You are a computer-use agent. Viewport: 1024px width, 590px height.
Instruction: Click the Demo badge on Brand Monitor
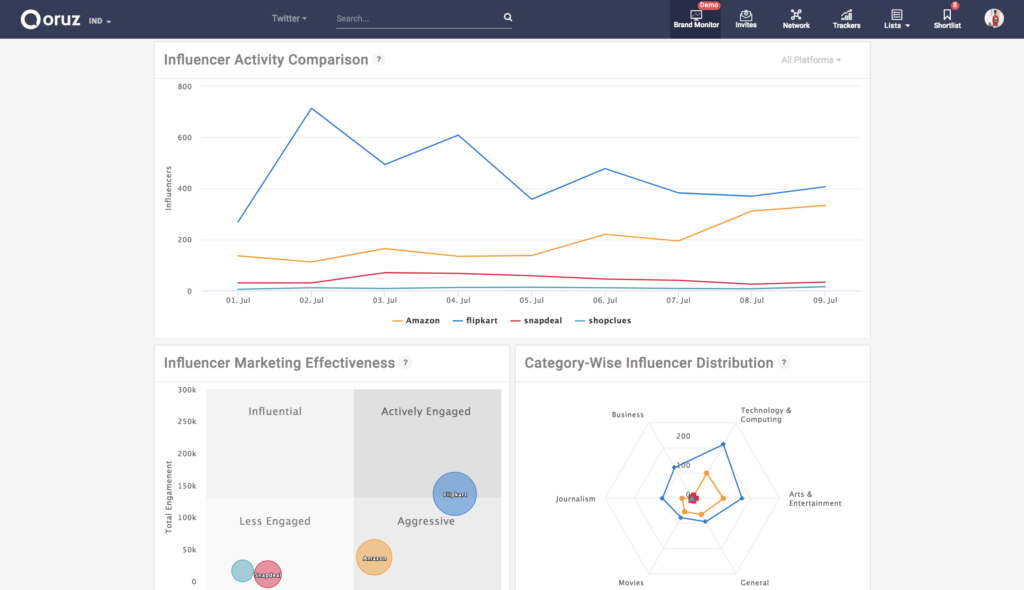point(709,5)
